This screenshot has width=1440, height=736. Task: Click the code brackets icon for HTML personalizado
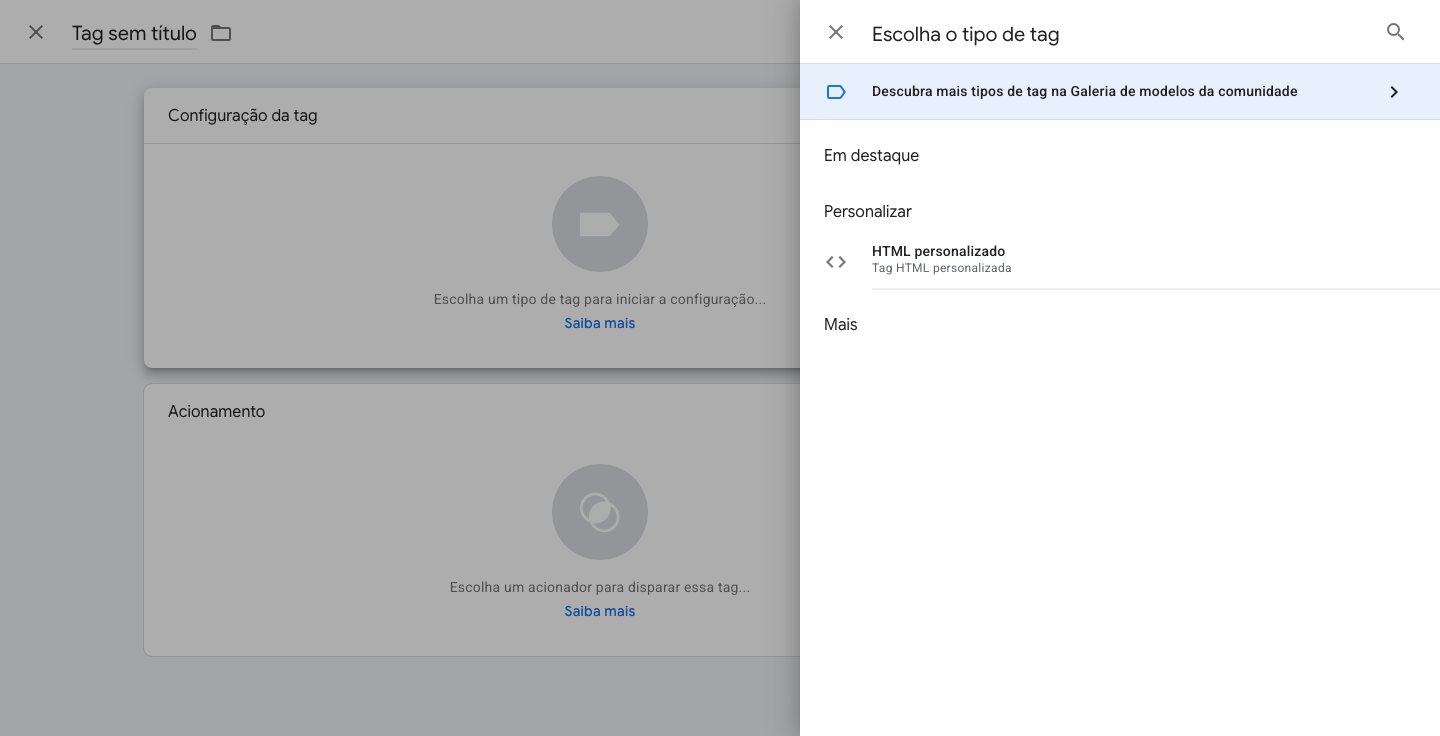[836, 262]
